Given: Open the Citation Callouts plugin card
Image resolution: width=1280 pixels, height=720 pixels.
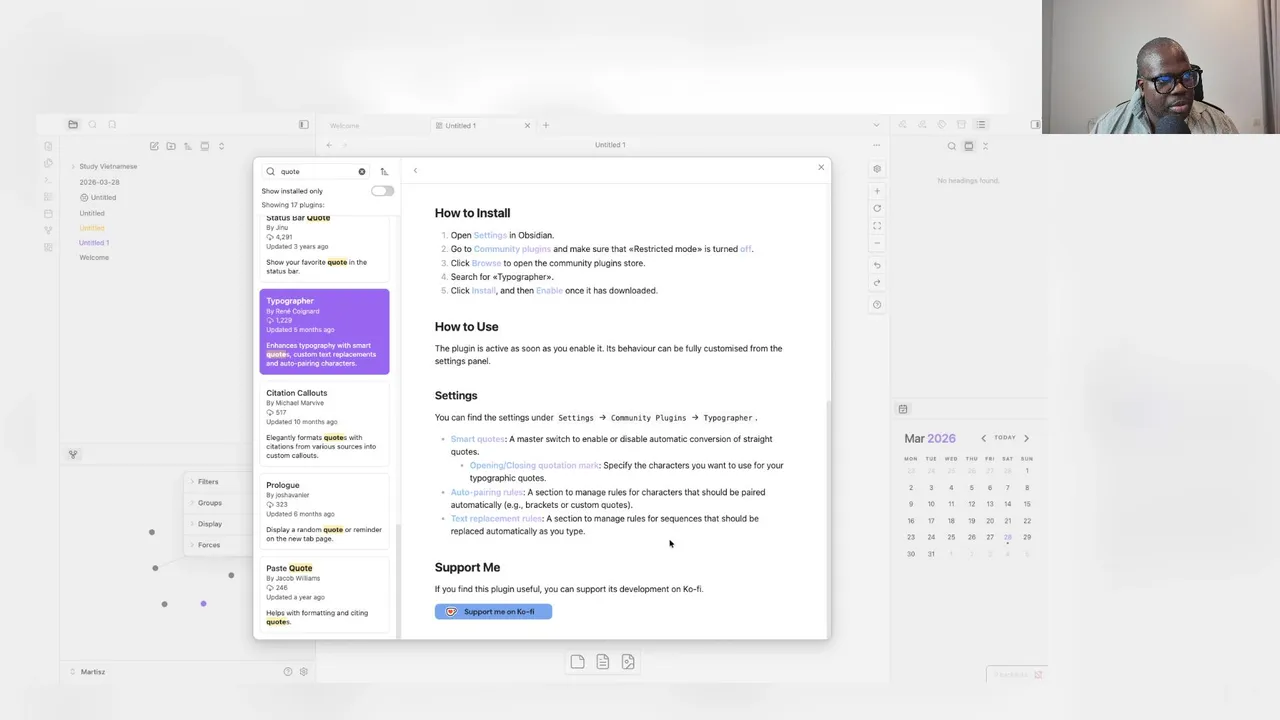Looking at the screenshot, I should [324, 424].
